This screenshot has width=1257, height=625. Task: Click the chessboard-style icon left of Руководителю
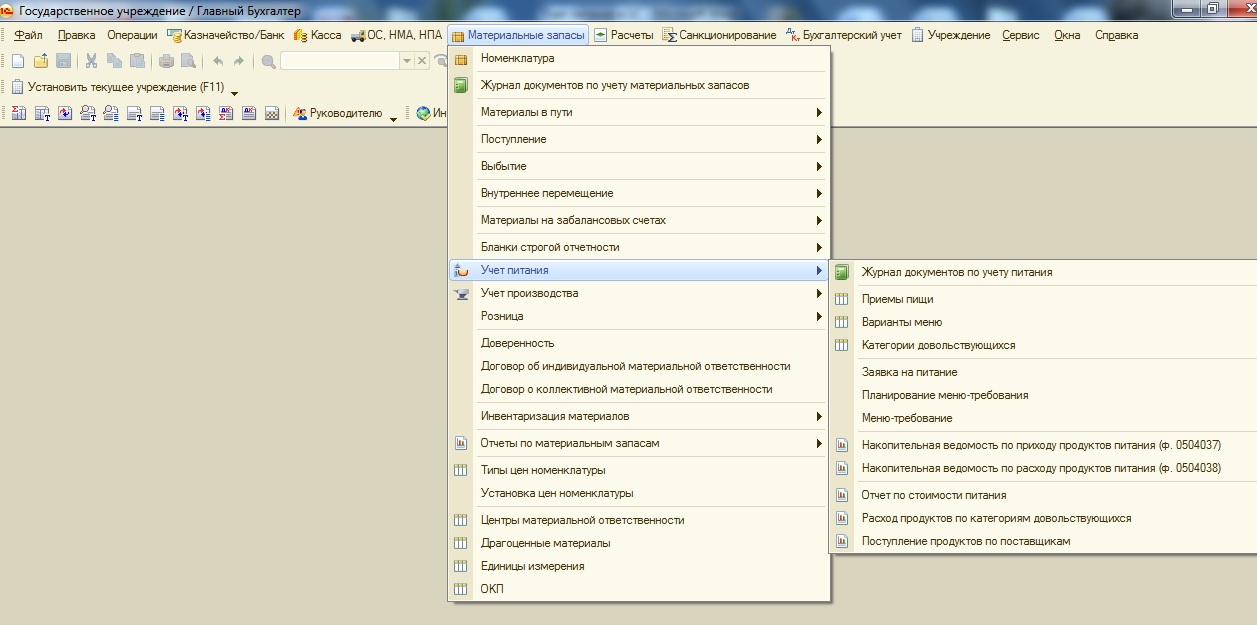pos(271,114)
